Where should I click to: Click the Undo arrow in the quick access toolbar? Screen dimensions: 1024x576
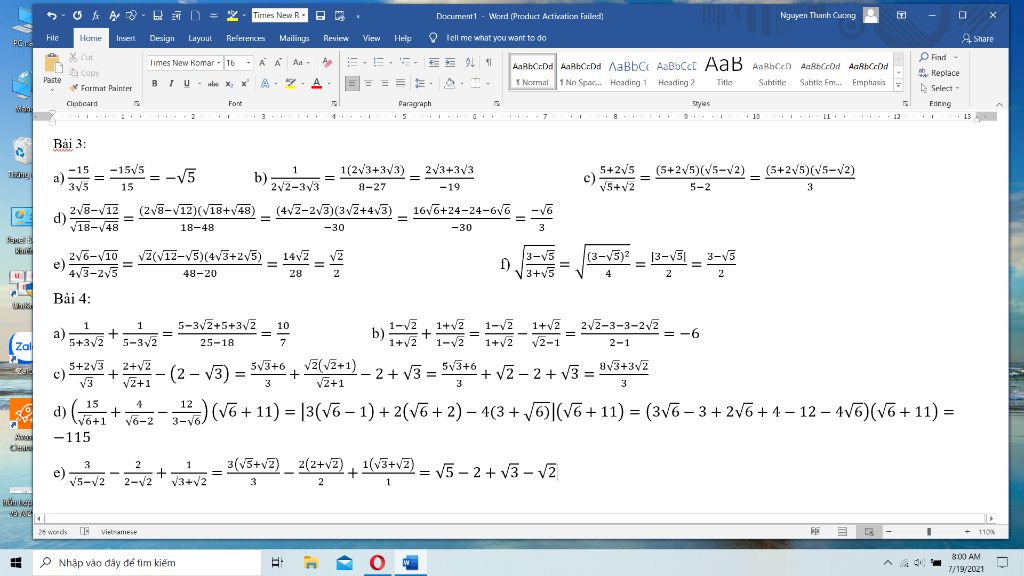[x=52, y=15]
